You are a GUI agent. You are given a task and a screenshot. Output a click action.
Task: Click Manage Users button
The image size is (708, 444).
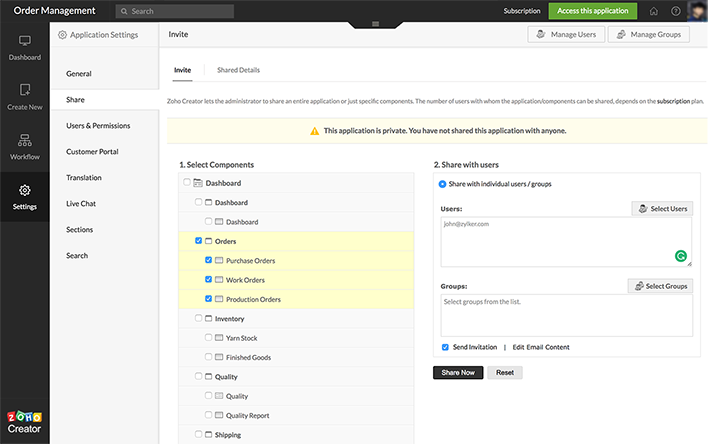pyautogui.click(x=566, y=34)
